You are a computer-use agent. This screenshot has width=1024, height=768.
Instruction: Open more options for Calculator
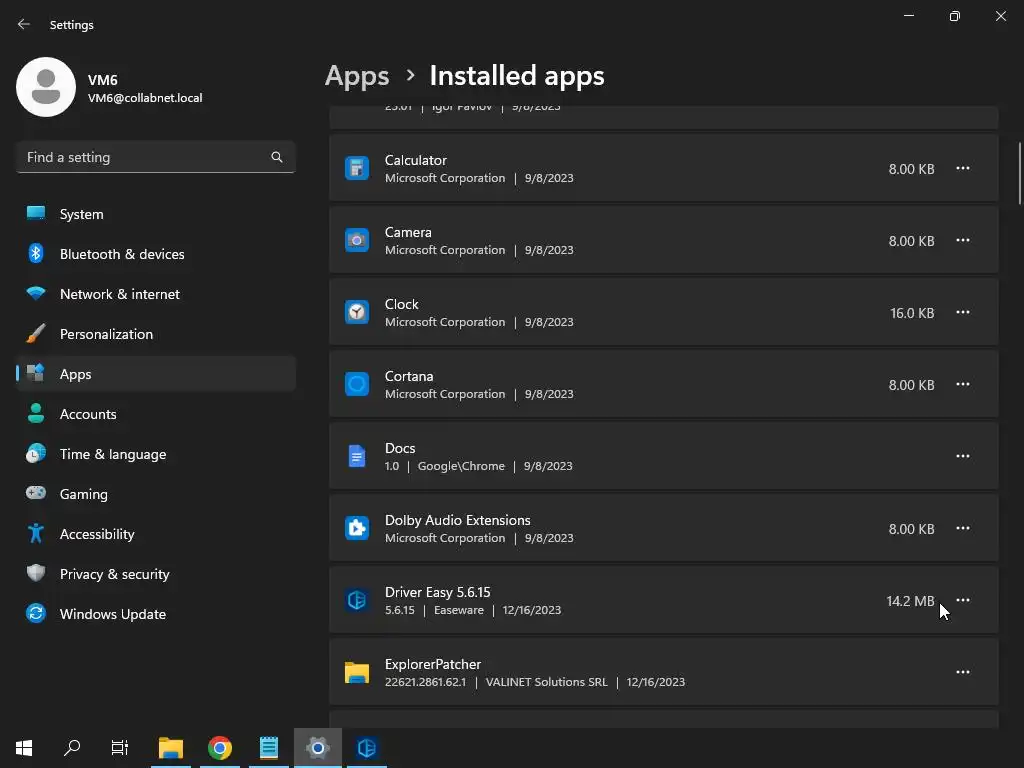[962, 168]
